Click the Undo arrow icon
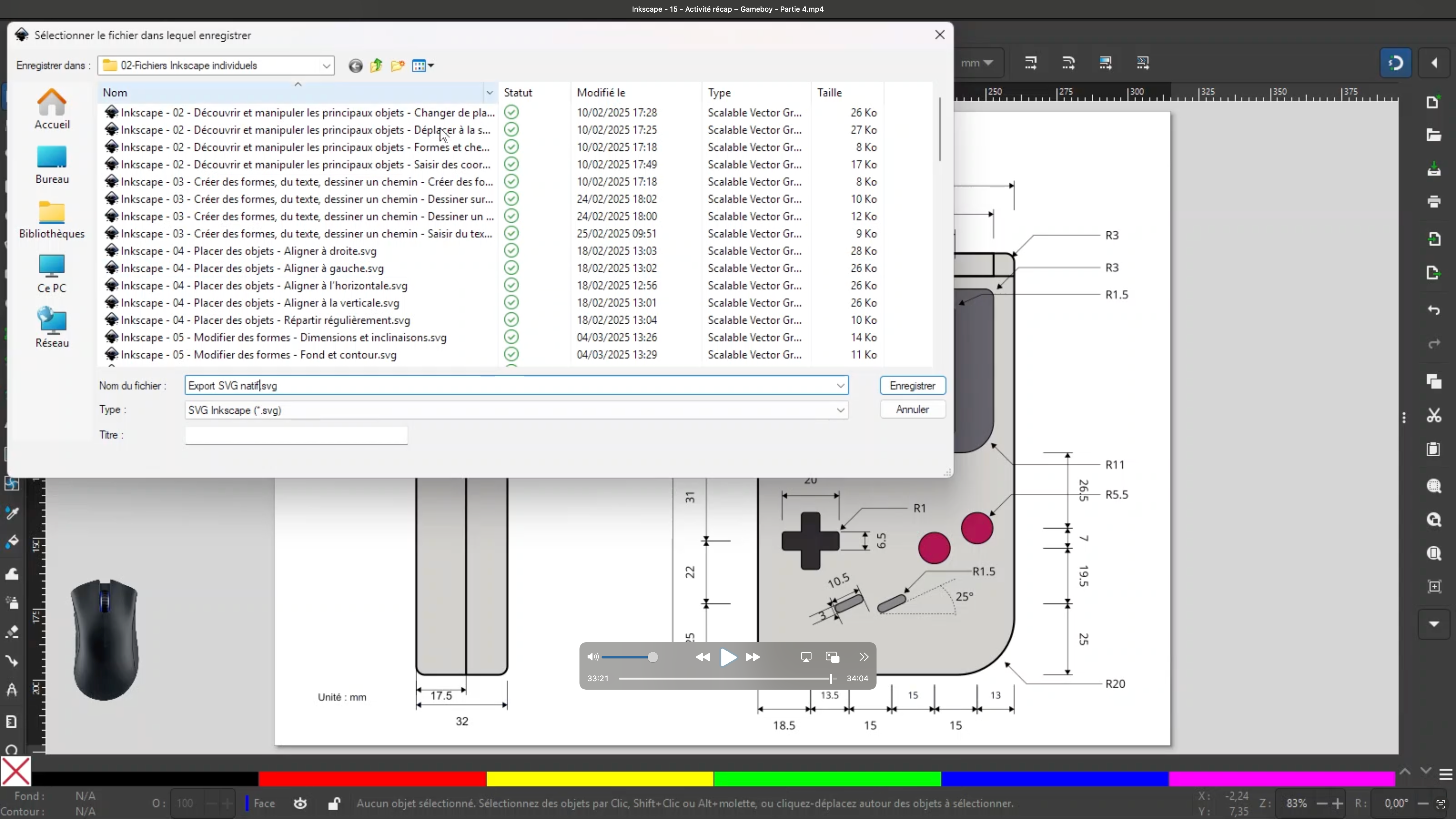 pyautogui.click(x=1433, y=310)
